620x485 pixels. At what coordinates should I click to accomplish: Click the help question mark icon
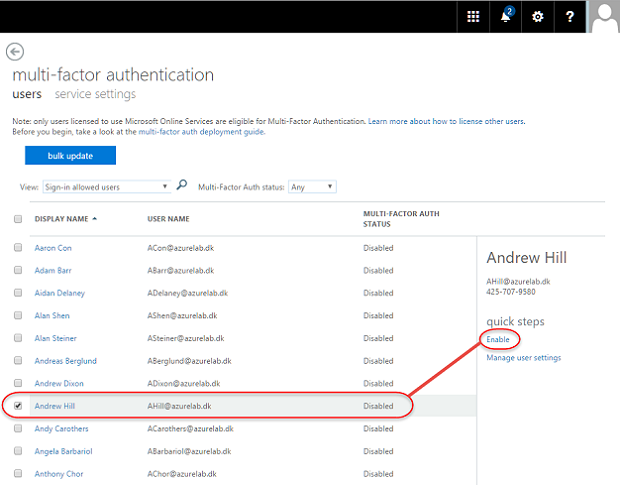pos(570,16)
